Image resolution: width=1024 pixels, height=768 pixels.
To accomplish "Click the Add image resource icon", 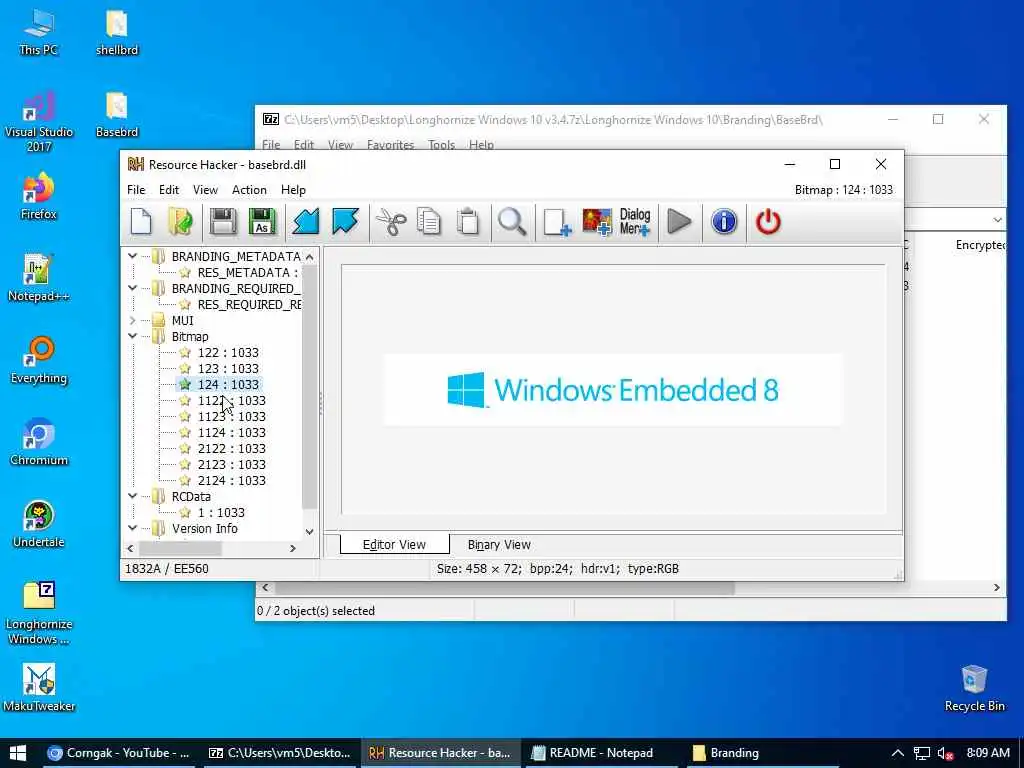I will point(597,222).
